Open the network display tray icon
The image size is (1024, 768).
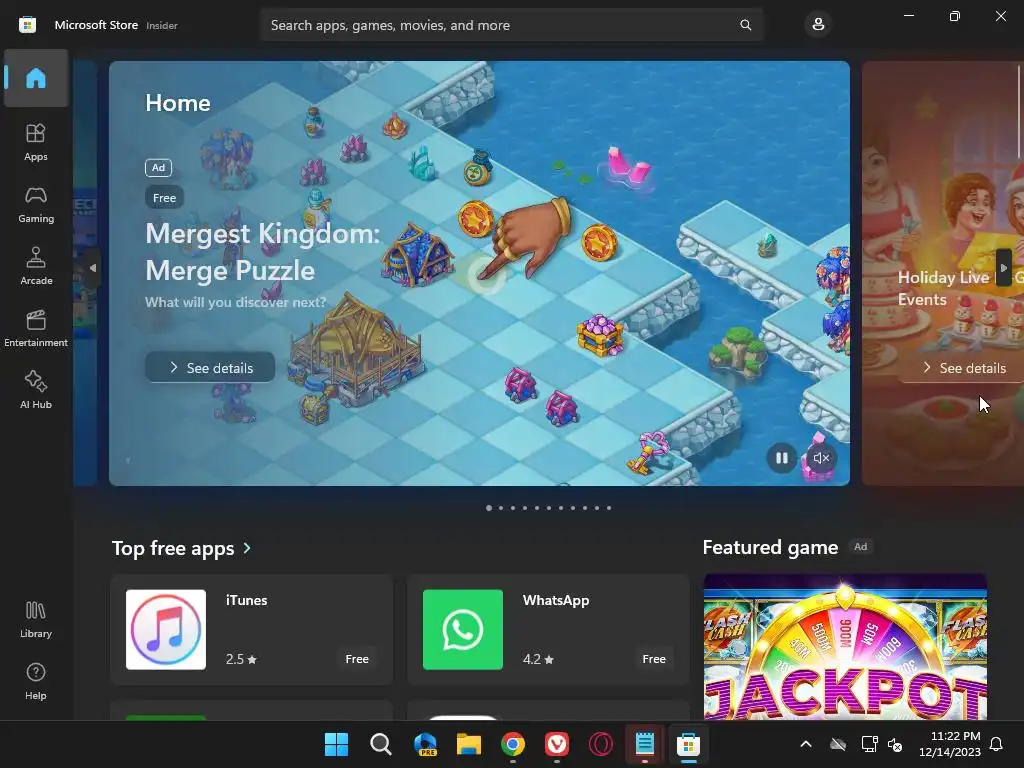pos(869,744)
